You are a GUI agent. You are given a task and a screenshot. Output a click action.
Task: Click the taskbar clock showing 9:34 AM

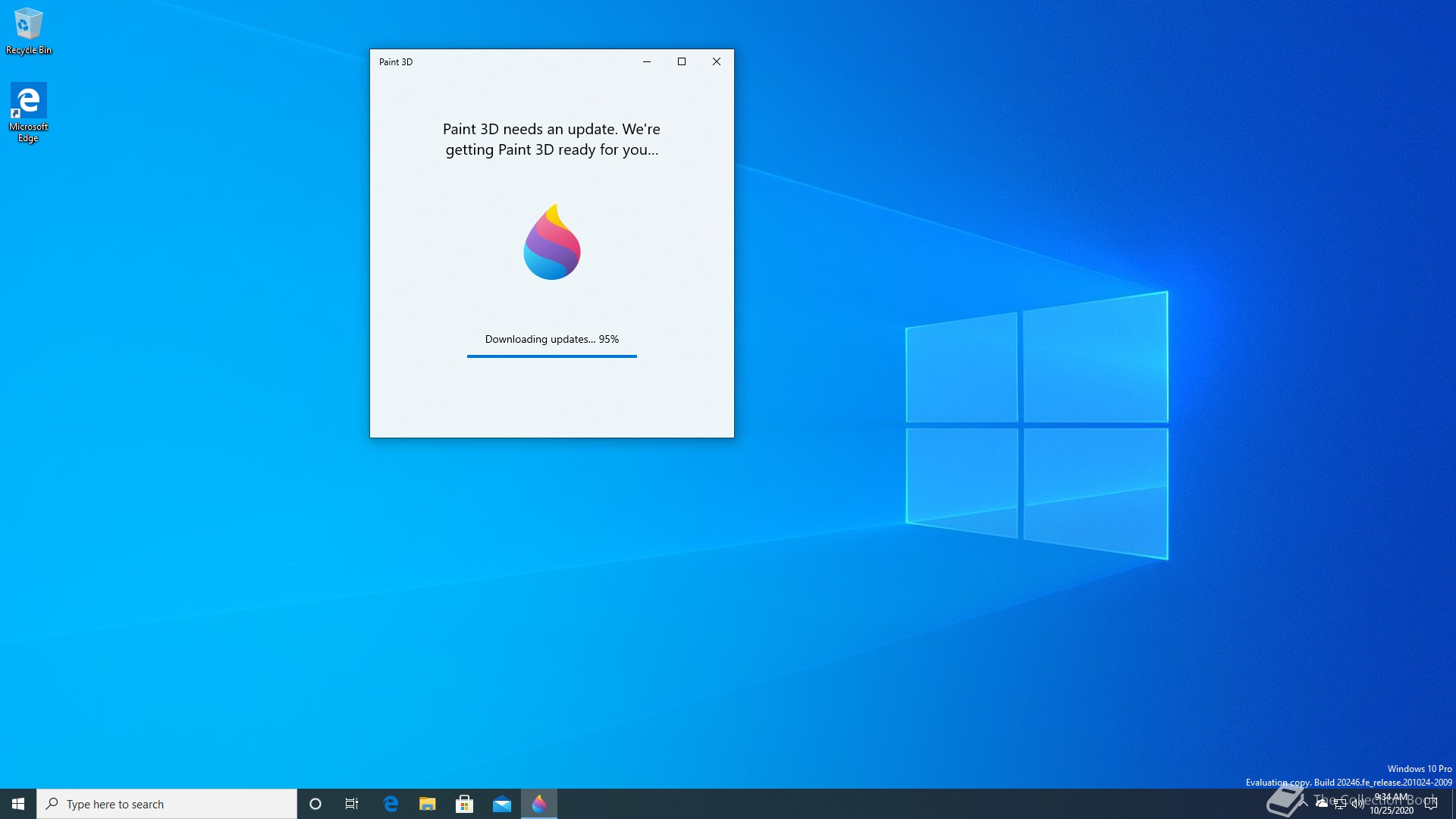tap(1392, 804)
